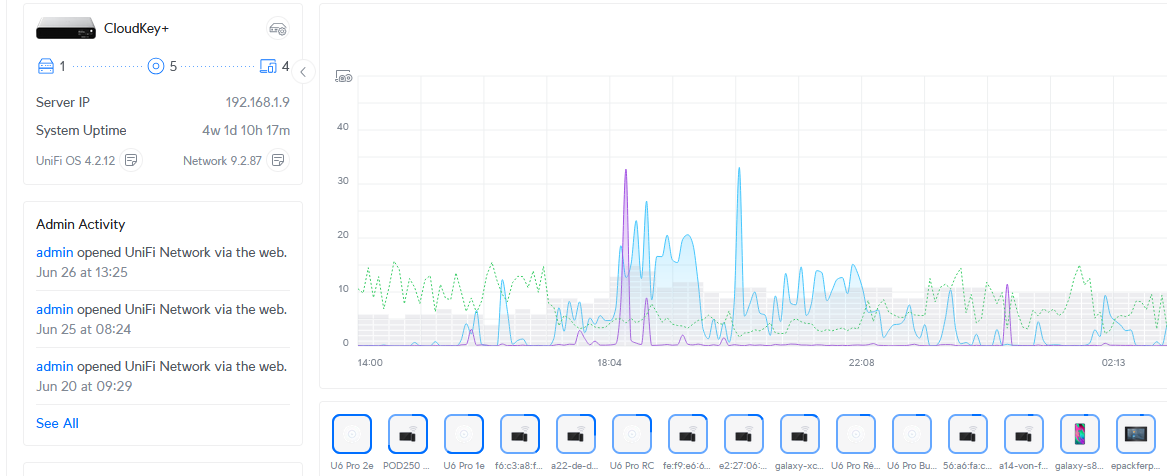Select the U6 Pro 2e device tile
The image size is (1167, 476).
352,434
